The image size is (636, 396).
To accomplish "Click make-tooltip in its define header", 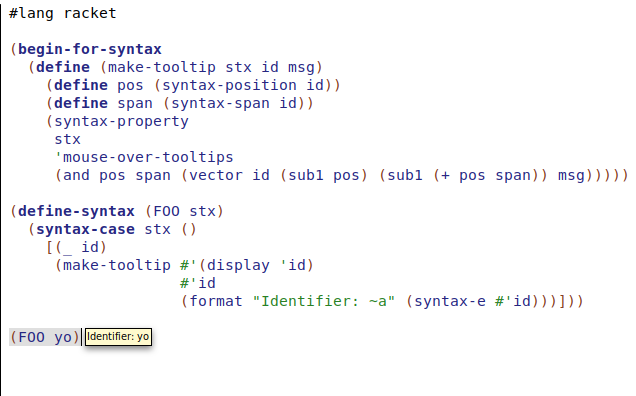I will [x=162, y=67].
